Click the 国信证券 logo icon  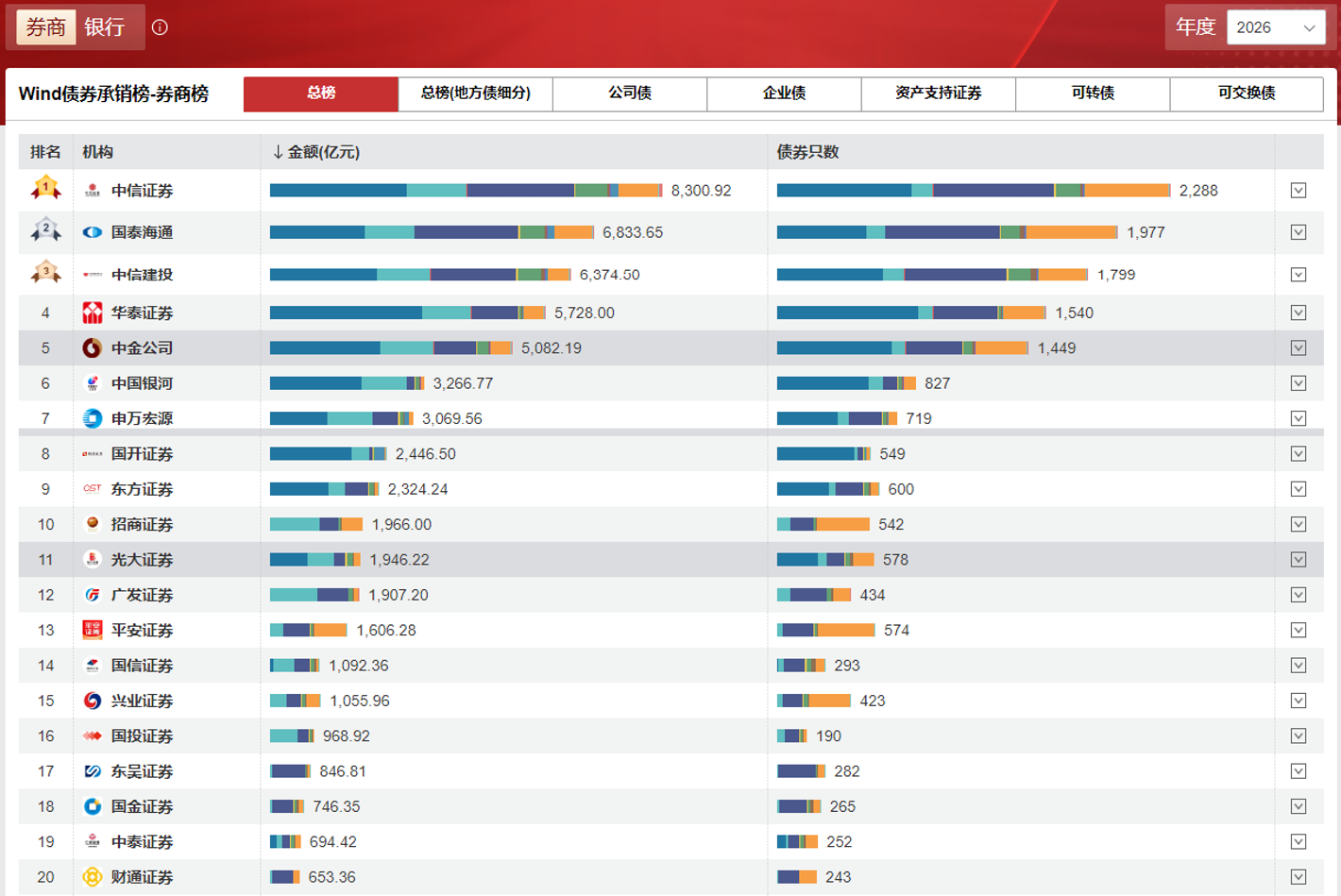(x=92, y=666)
